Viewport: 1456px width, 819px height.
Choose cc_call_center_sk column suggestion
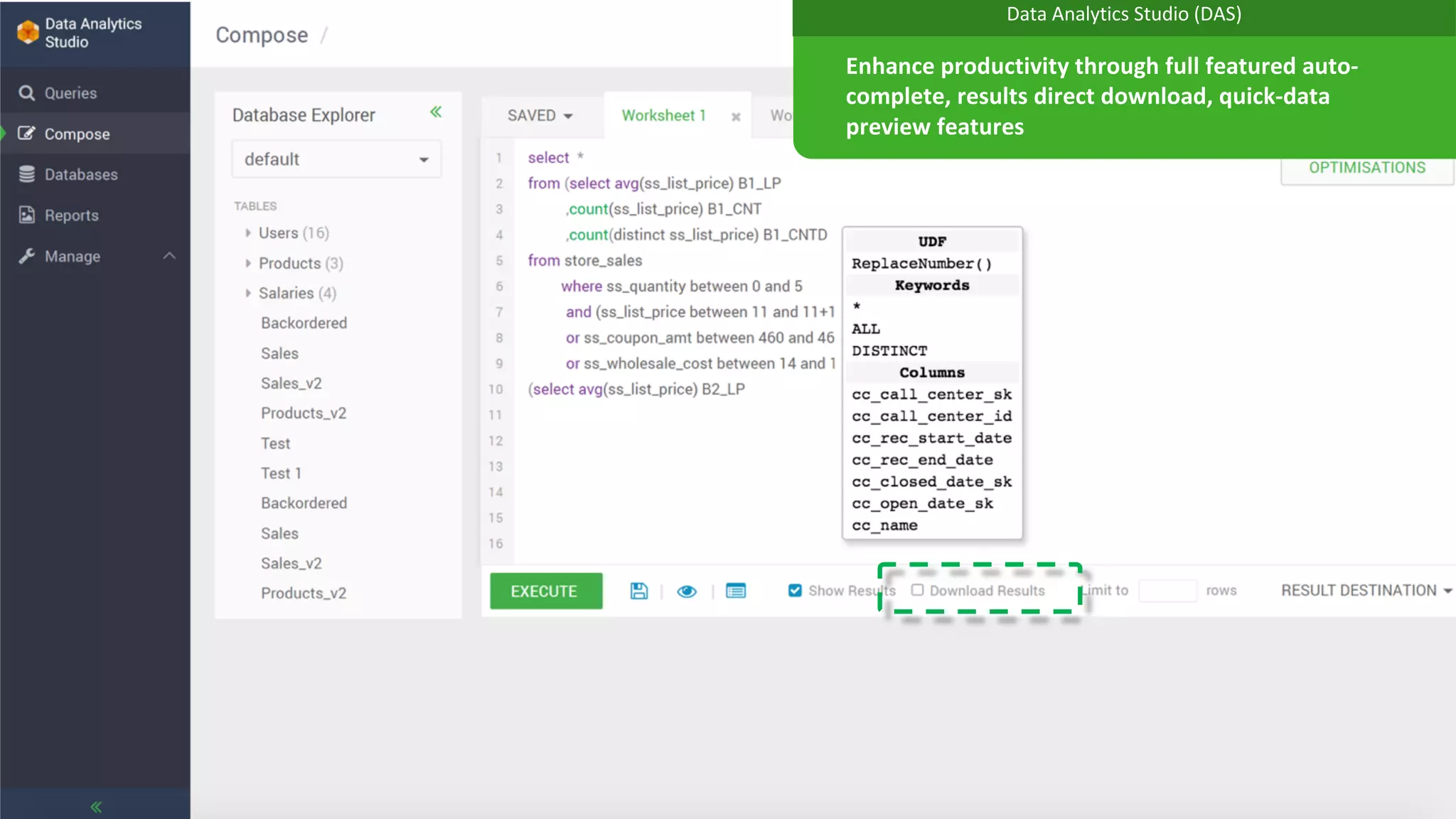click(x=931, y=395)
